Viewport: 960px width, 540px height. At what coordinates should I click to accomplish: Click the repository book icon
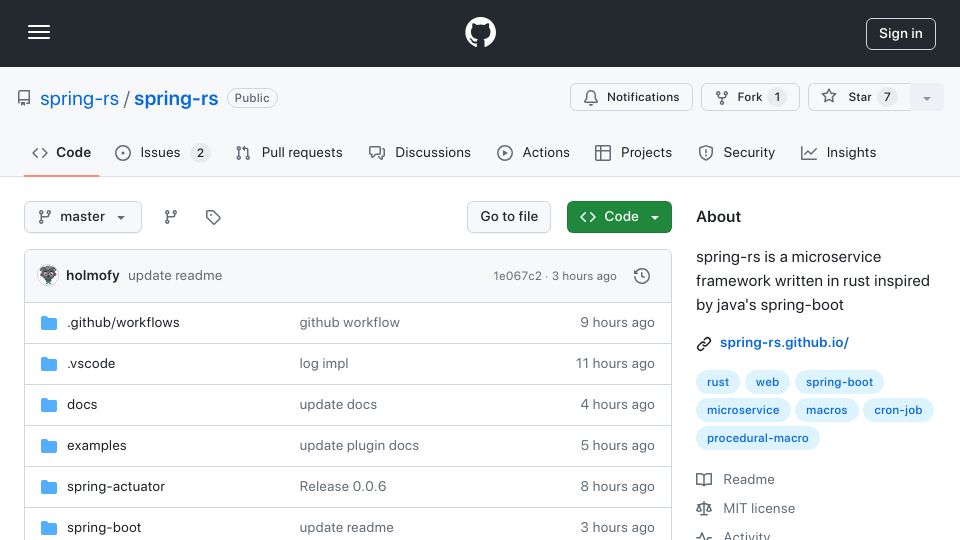point(24,98)
